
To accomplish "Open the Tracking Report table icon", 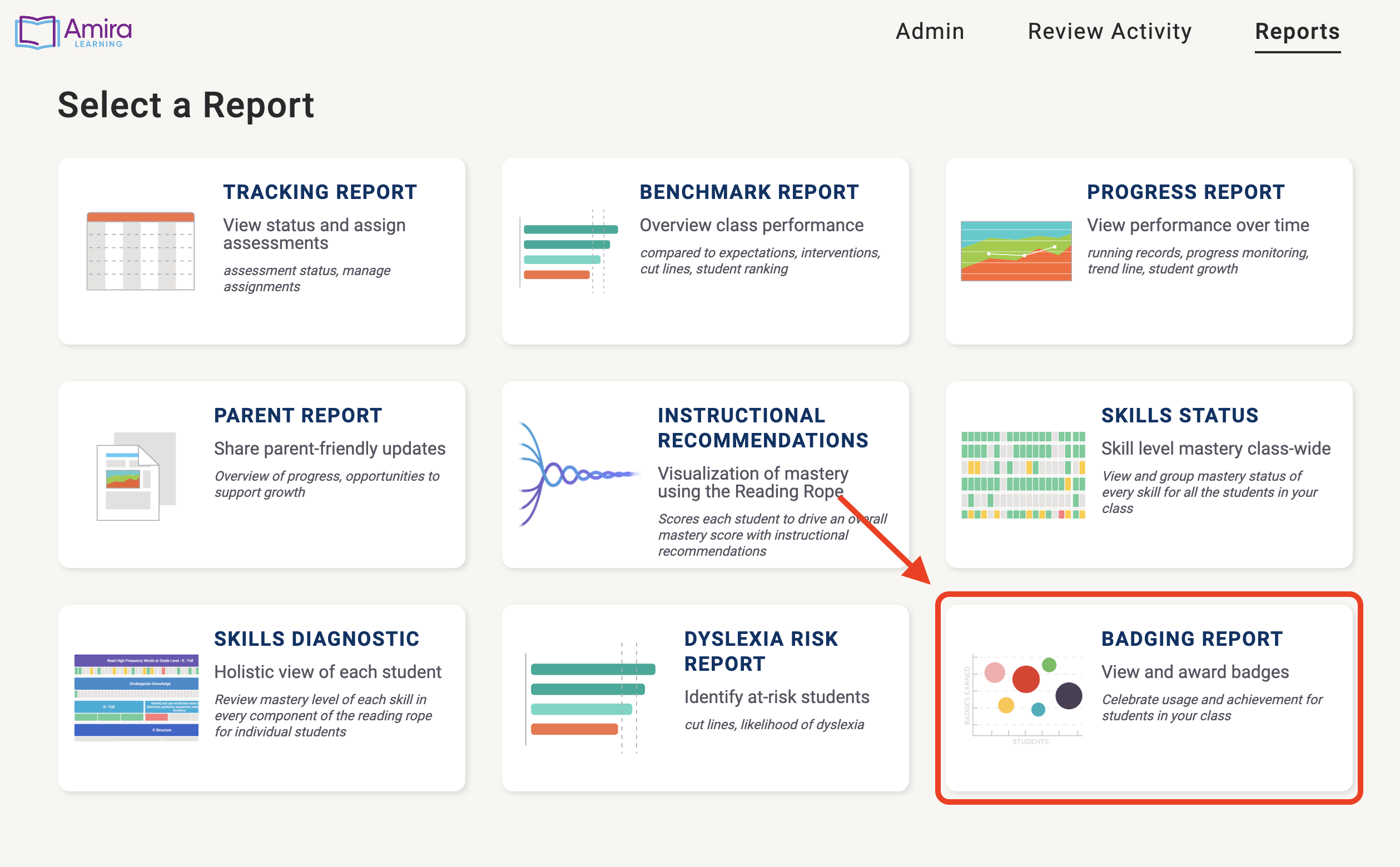I will (x=141, y=251).
